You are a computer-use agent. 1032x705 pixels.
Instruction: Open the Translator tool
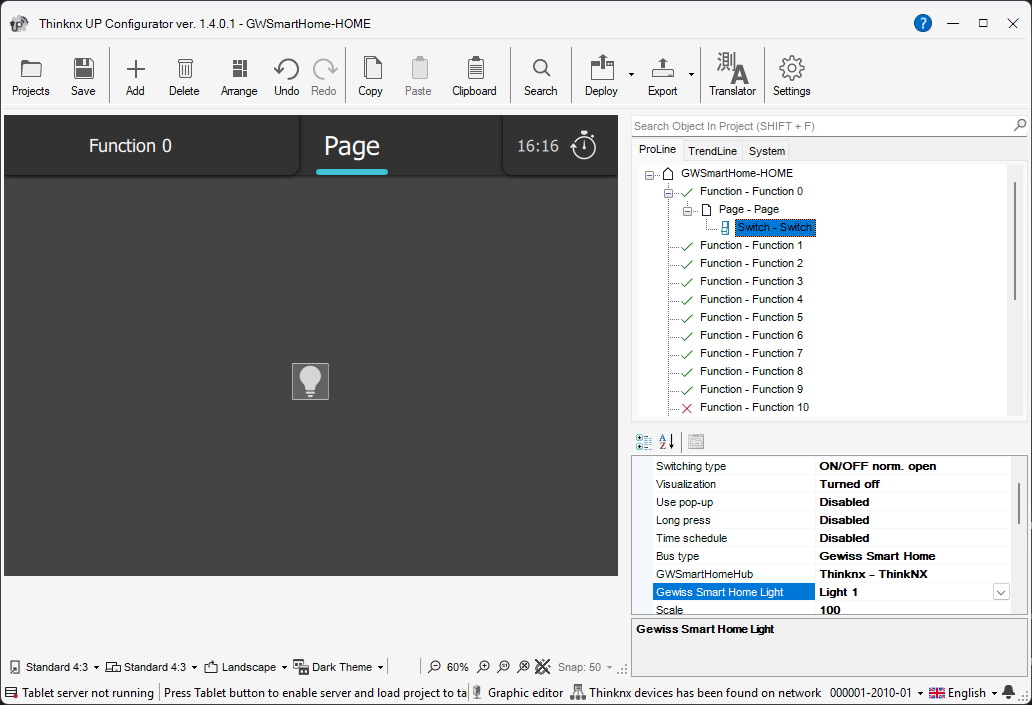coord(732,77)
